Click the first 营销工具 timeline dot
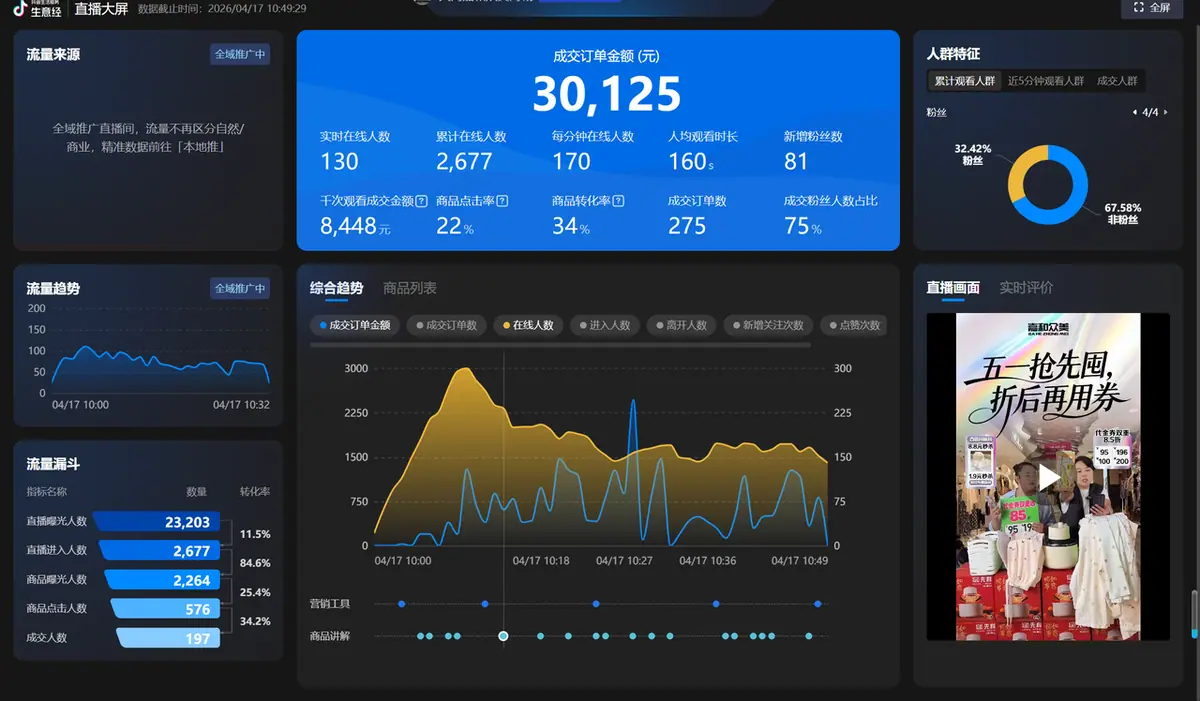 pyautogui.click(x=401, y=604)
